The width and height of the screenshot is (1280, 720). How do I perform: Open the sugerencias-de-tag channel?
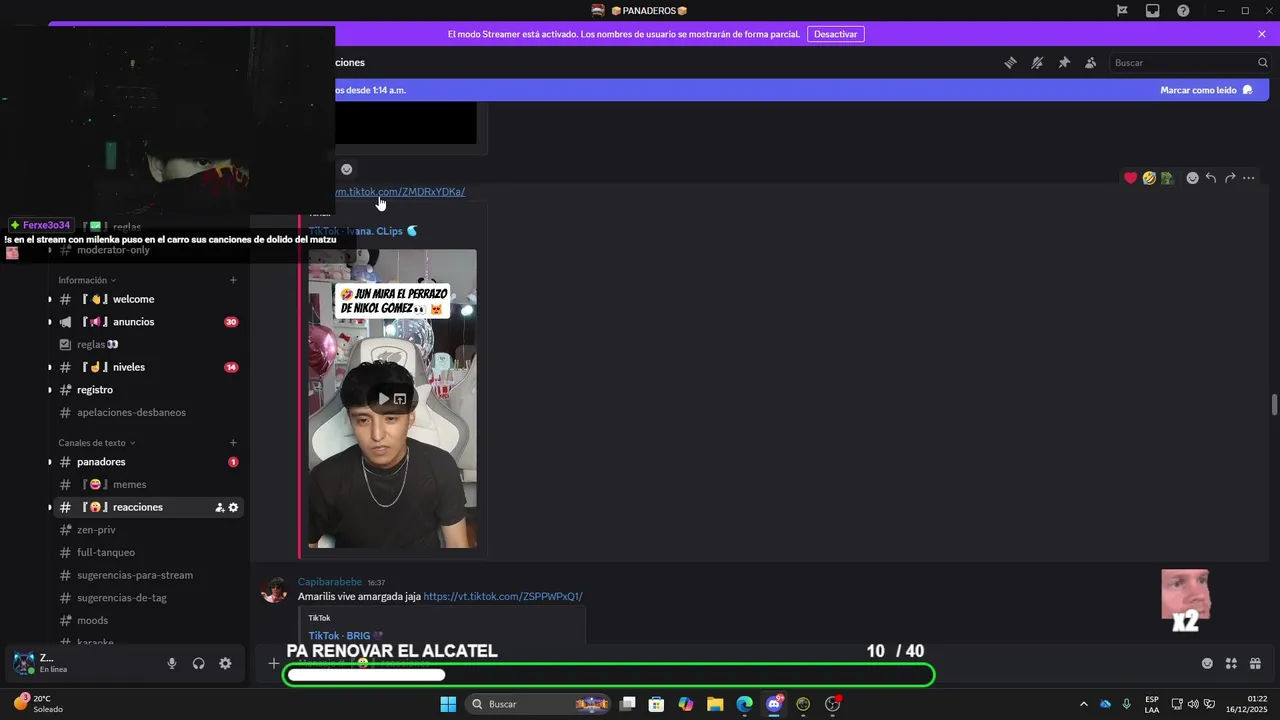pos(148,598)
